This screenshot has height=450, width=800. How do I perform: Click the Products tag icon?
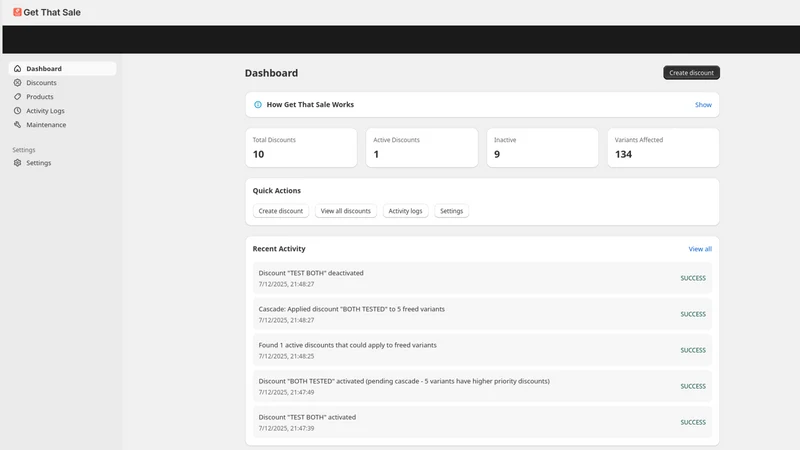click(17, 96)
